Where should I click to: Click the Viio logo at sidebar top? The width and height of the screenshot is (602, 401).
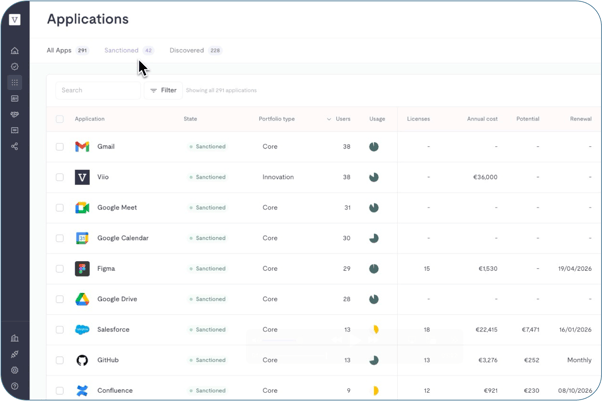pos(15,19)
